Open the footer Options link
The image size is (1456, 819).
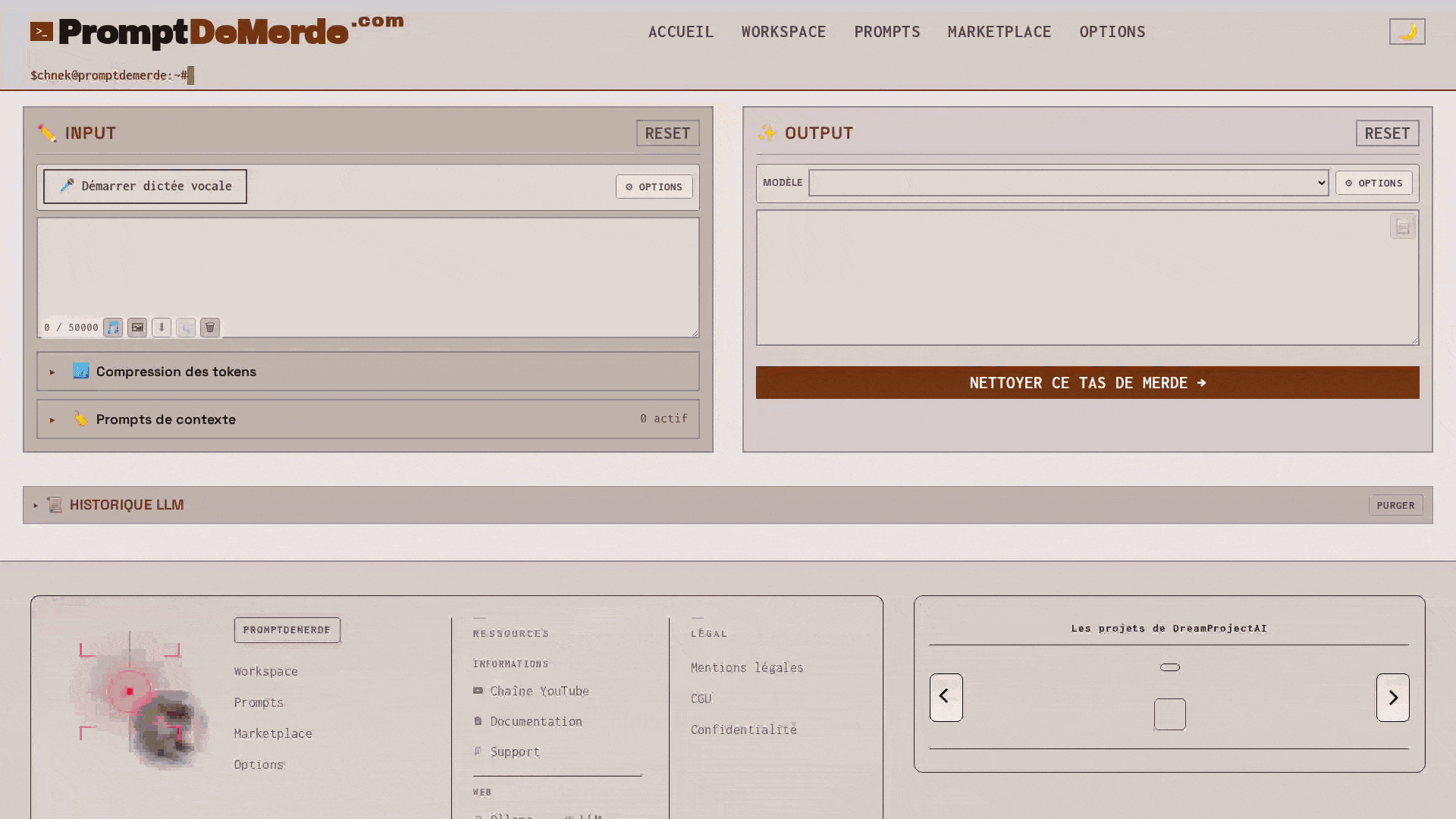(259, 765)
